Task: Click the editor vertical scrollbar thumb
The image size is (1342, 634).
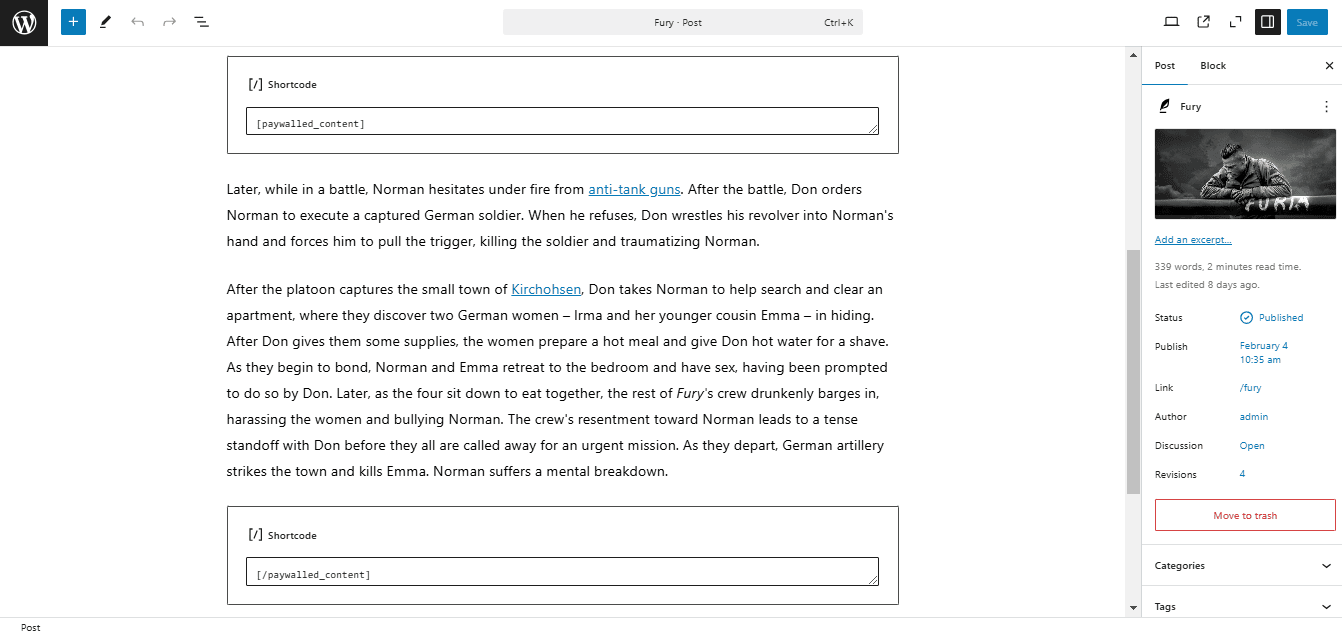Action: click(1133, 370)
